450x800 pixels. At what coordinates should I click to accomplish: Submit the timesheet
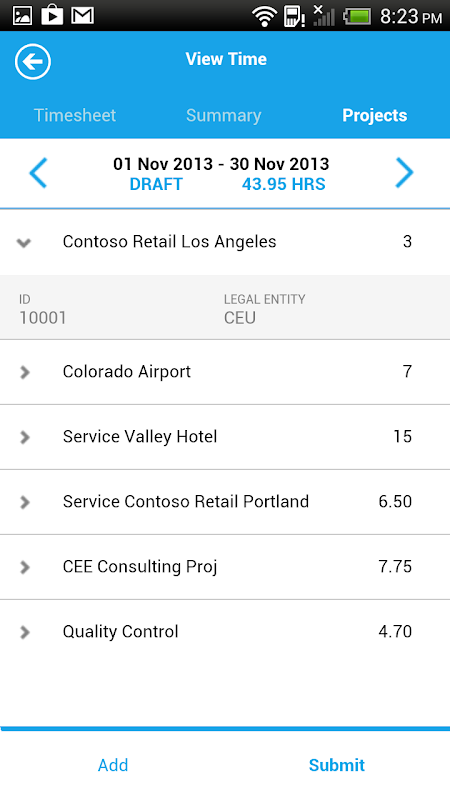pyautogui.click(x=337, y=765)
